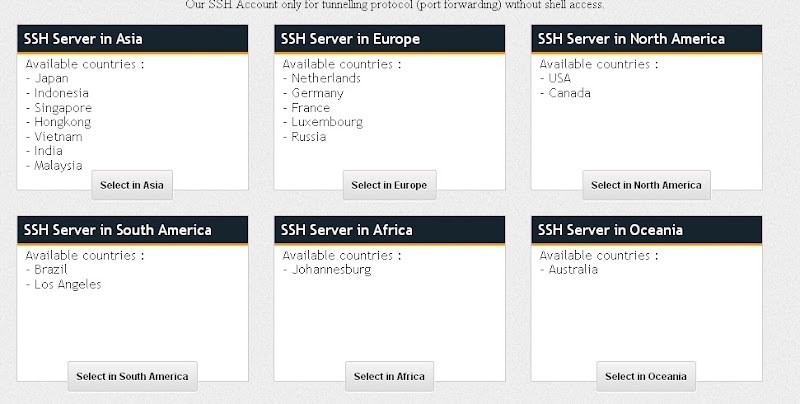This screenshot has height=404, width=800.
Task: Click the SSH Server in Asia header
Action: point(133,39)
